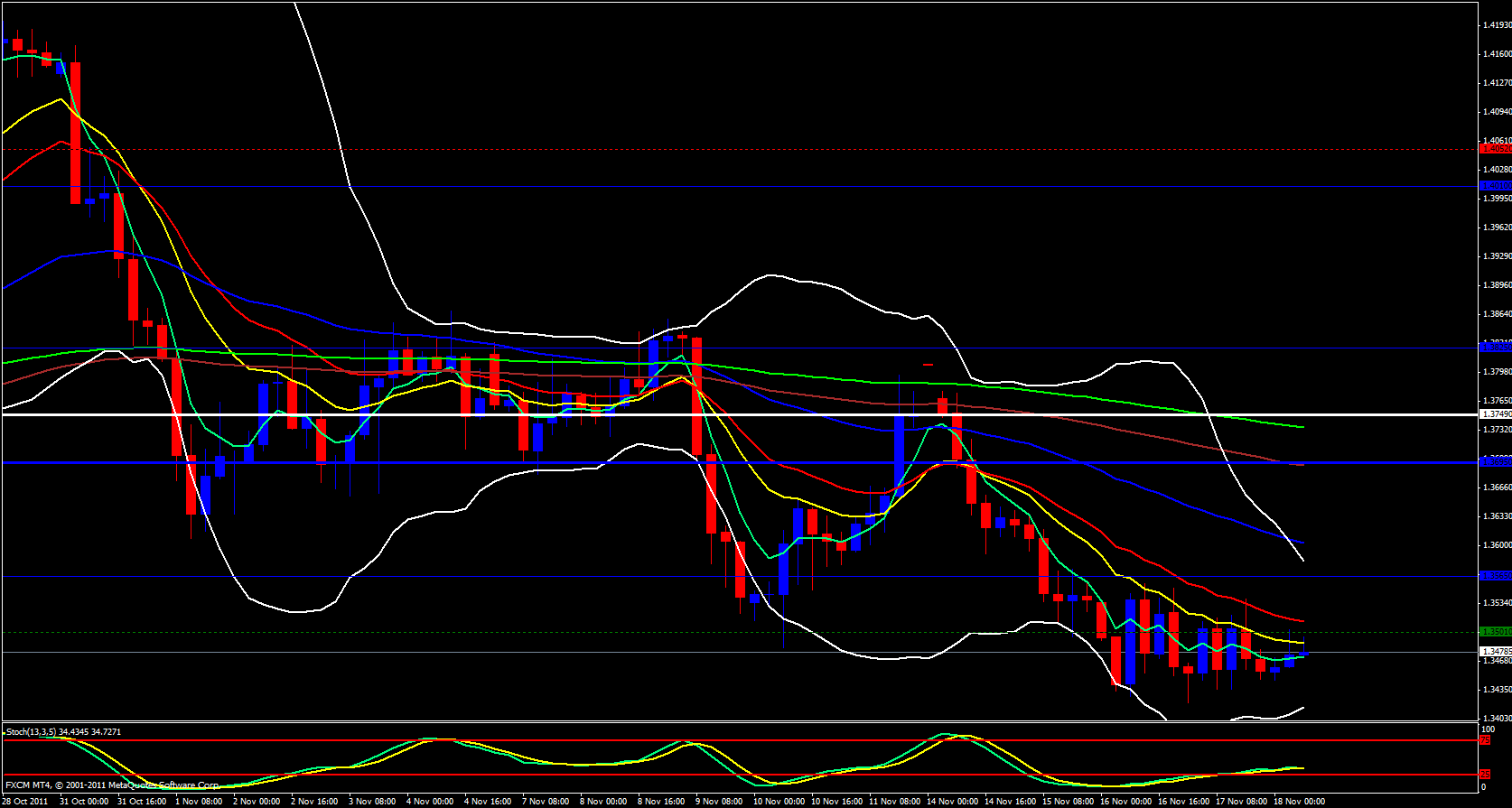Click the green 1.35010 price level label
The width and height of the screenshot is (1512, 808).
1496,632
